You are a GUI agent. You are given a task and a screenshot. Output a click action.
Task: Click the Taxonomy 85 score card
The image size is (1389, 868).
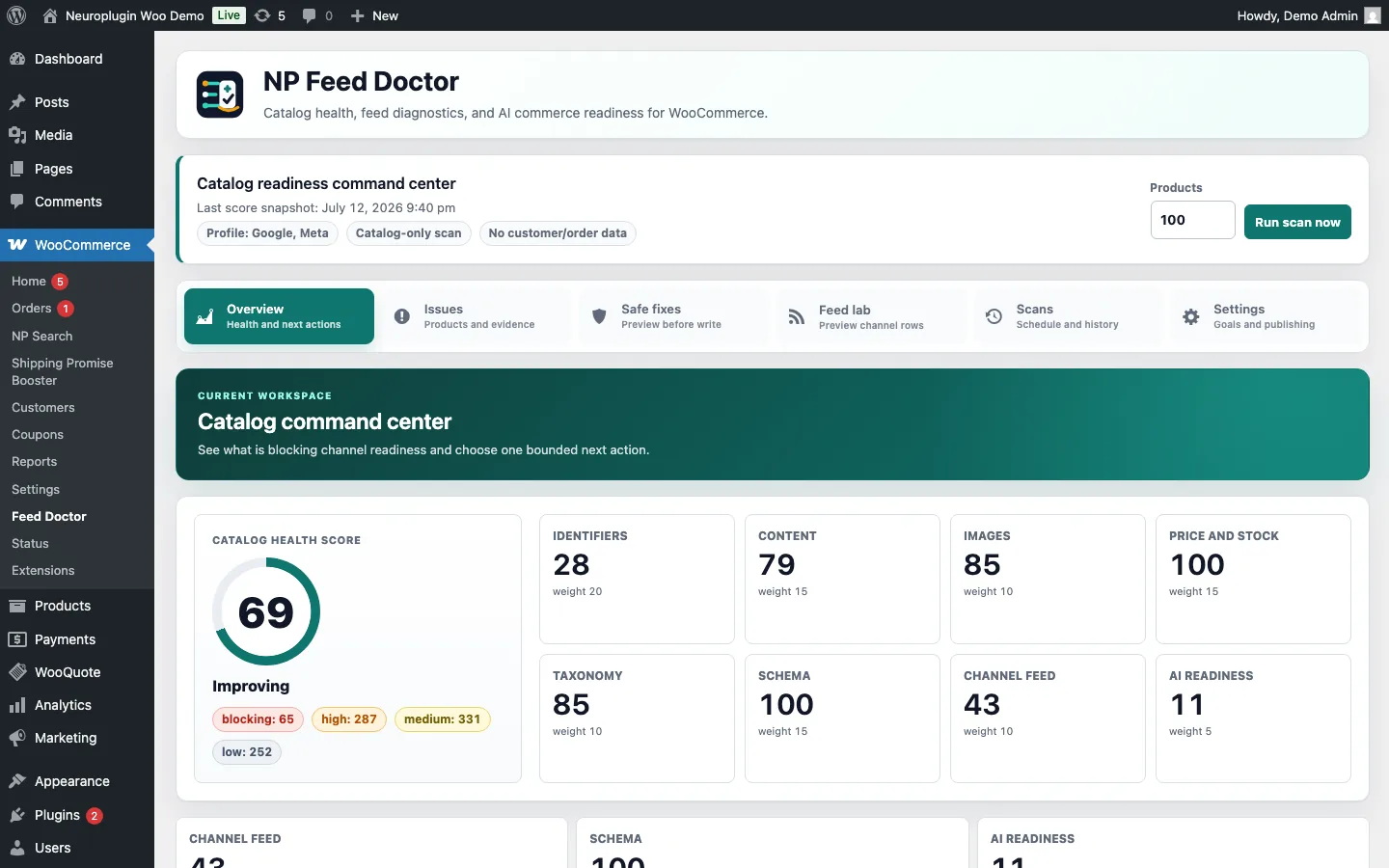637,719
